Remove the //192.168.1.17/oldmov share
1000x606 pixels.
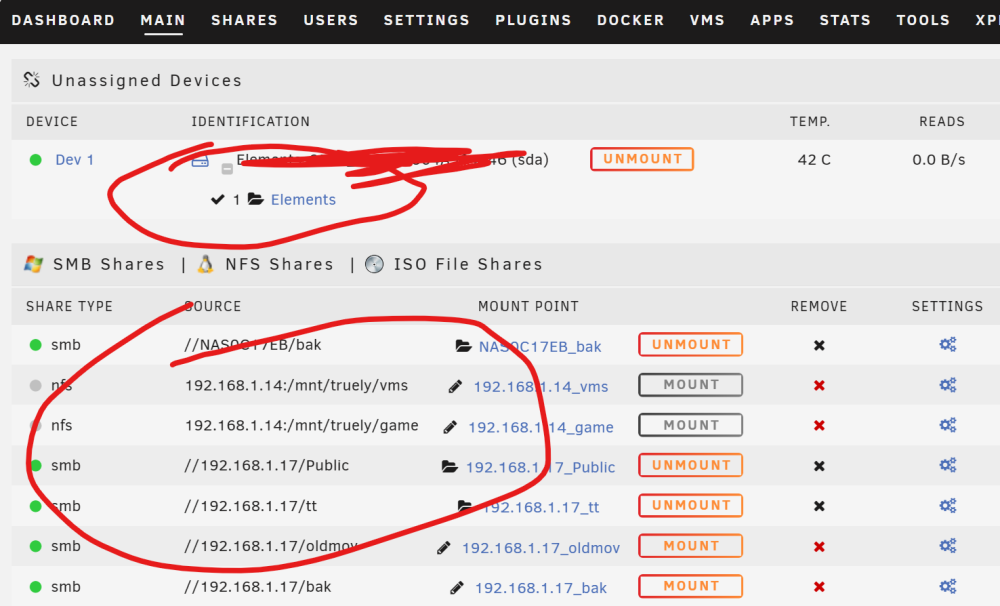click(819, 547)
